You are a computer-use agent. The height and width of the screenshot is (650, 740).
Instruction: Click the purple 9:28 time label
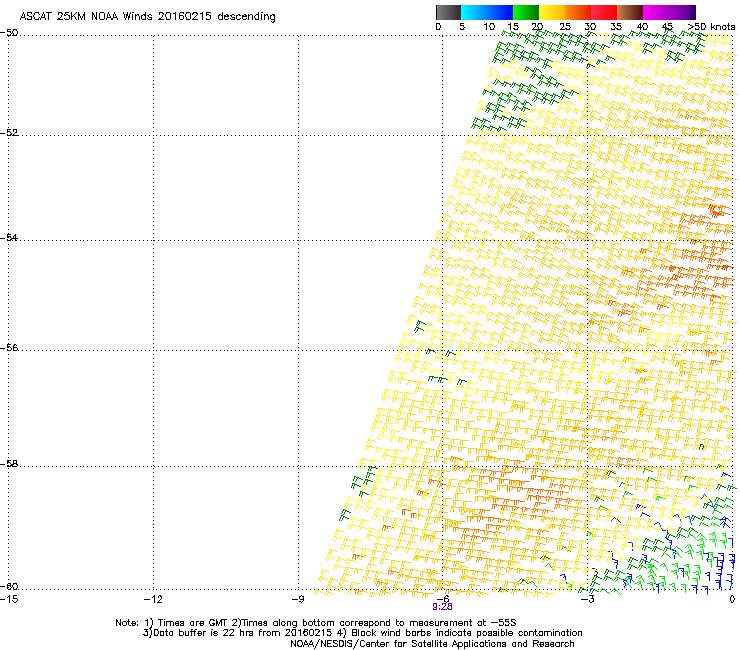click(442, 607)
